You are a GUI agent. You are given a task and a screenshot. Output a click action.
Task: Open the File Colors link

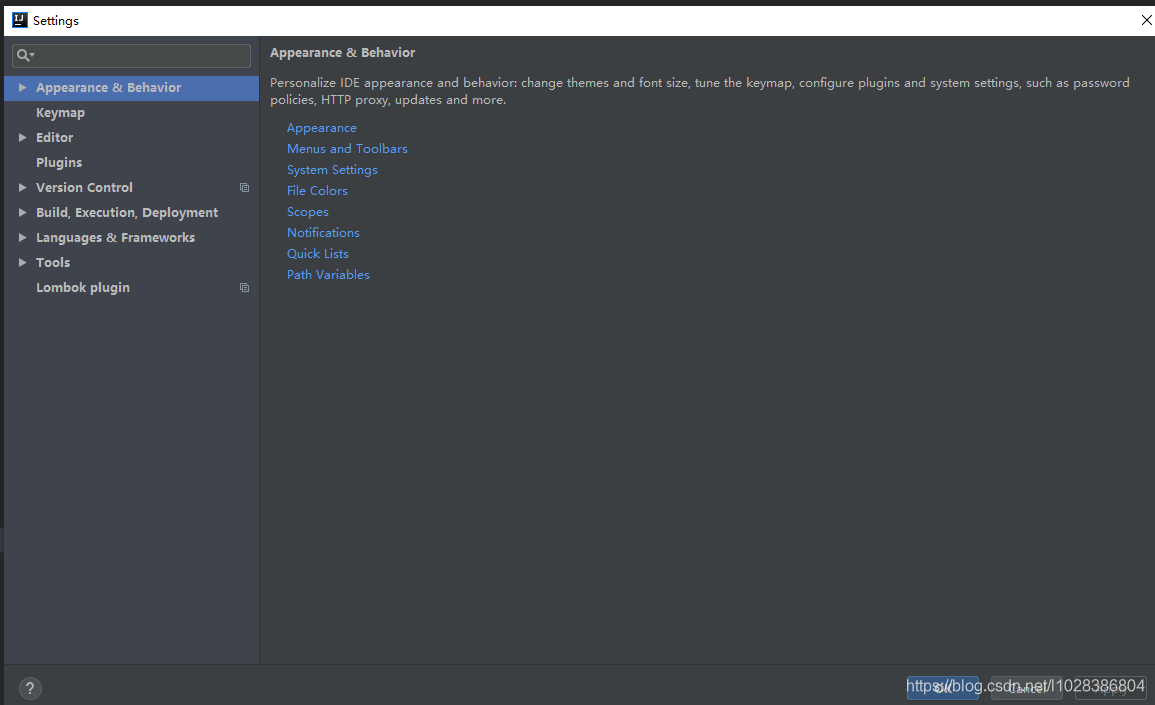pos(317,191)
